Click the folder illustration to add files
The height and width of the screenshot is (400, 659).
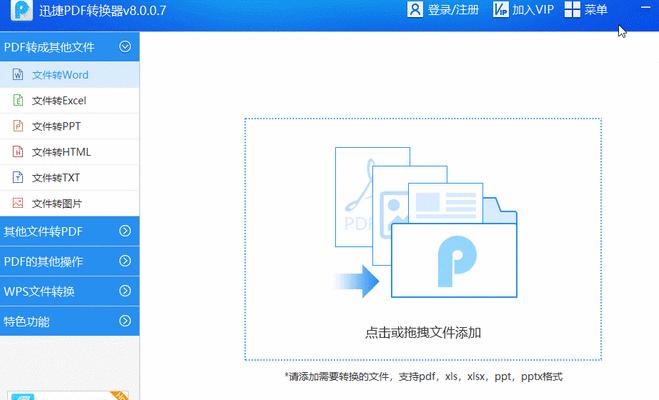pyautogui.click(x=425, y=222)
